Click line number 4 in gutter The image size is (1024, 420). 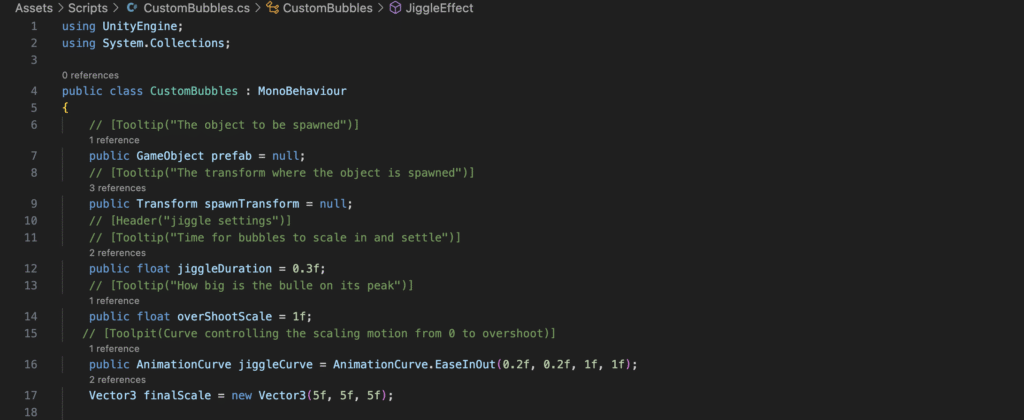pyautogui.click(x=34, y=91)
